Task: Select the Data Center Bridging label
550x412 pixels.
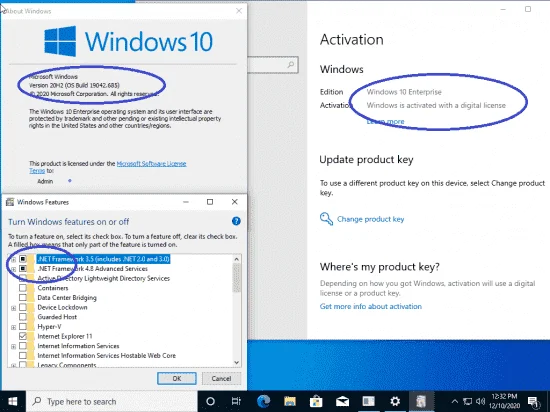Action: [67, 298]
